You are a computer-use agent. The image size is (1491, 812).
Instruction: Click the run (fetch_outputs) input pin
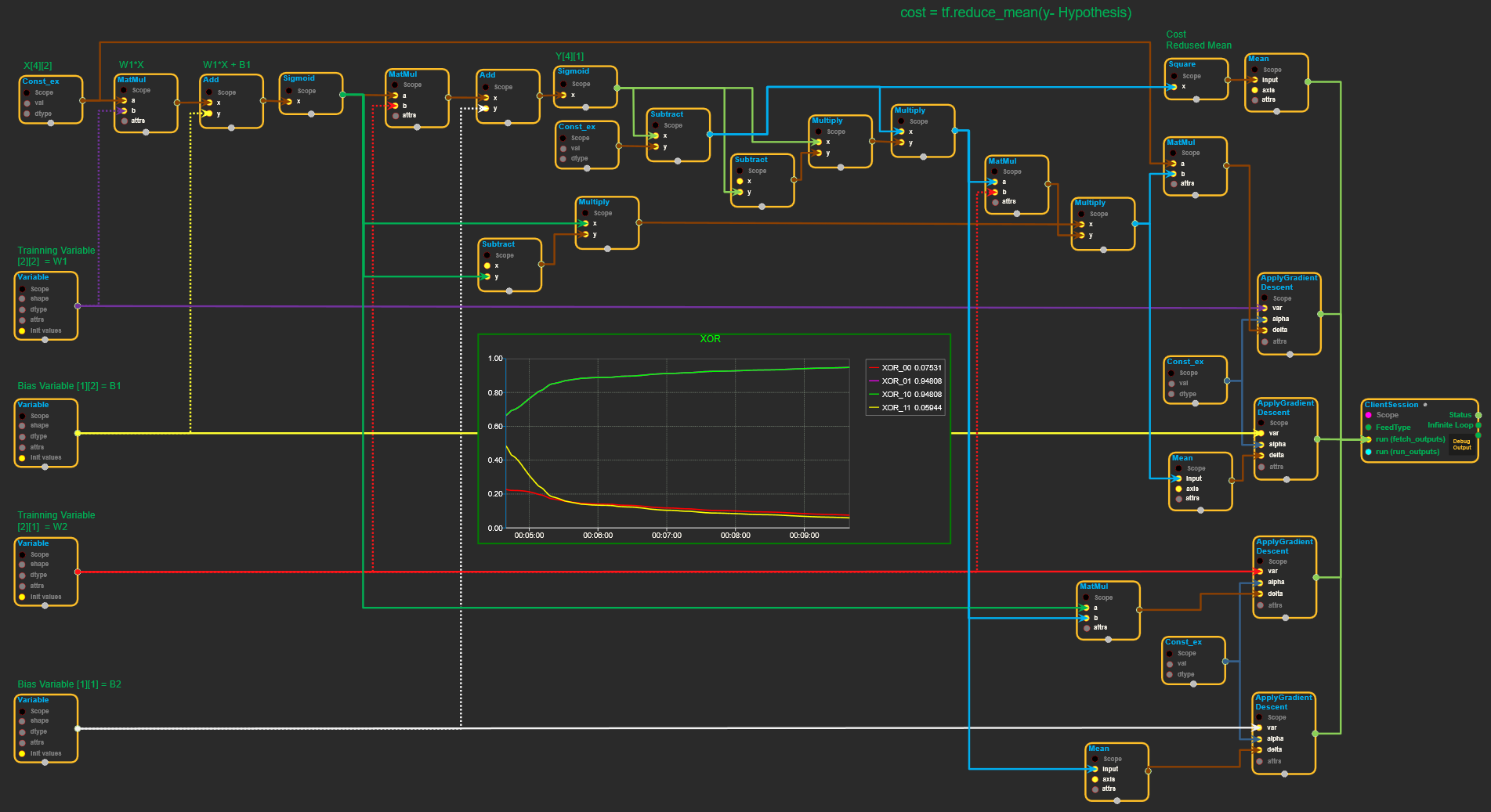(x=1369, y=439)
